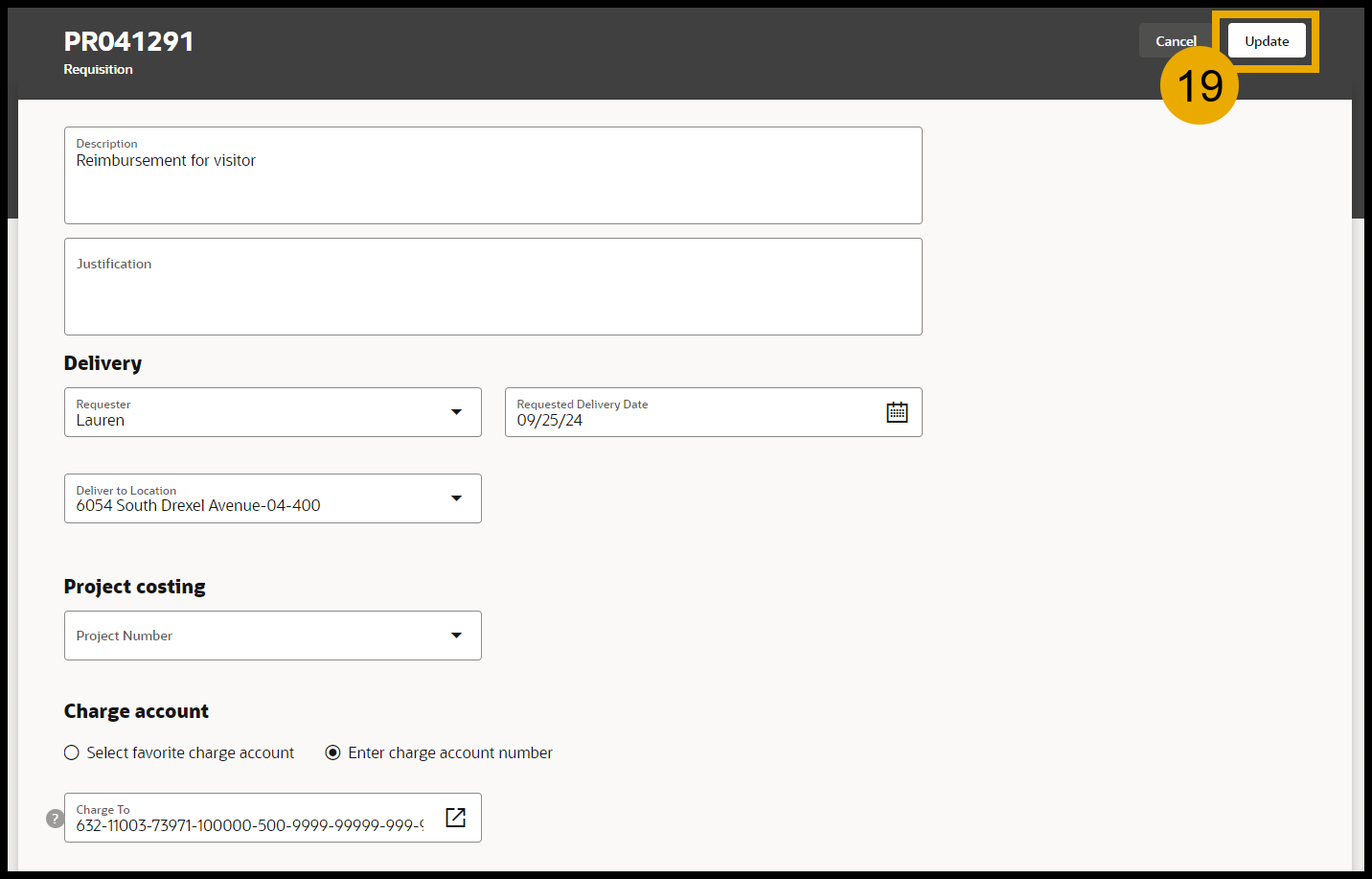Click the Requisition subtitle label
Image resolution: width=1372 pixels, height=879 pixels.
coord(99,69)
